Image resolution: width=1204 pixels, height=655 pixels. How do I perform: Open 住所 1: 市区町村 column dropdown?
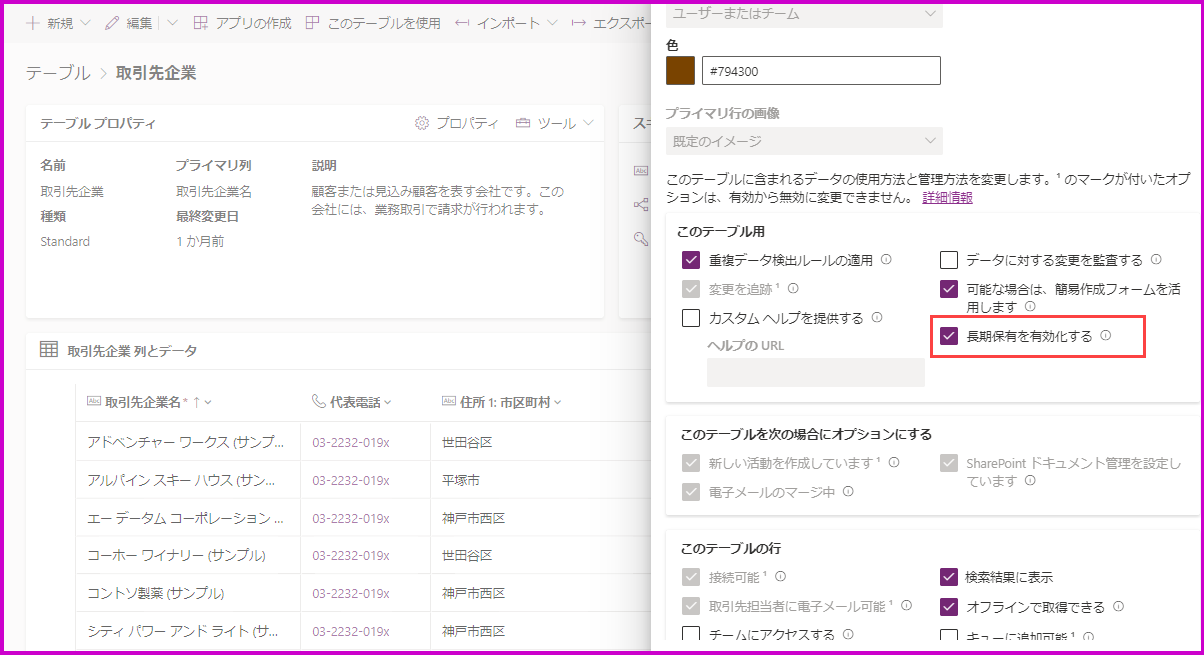(x=557, y=402)
